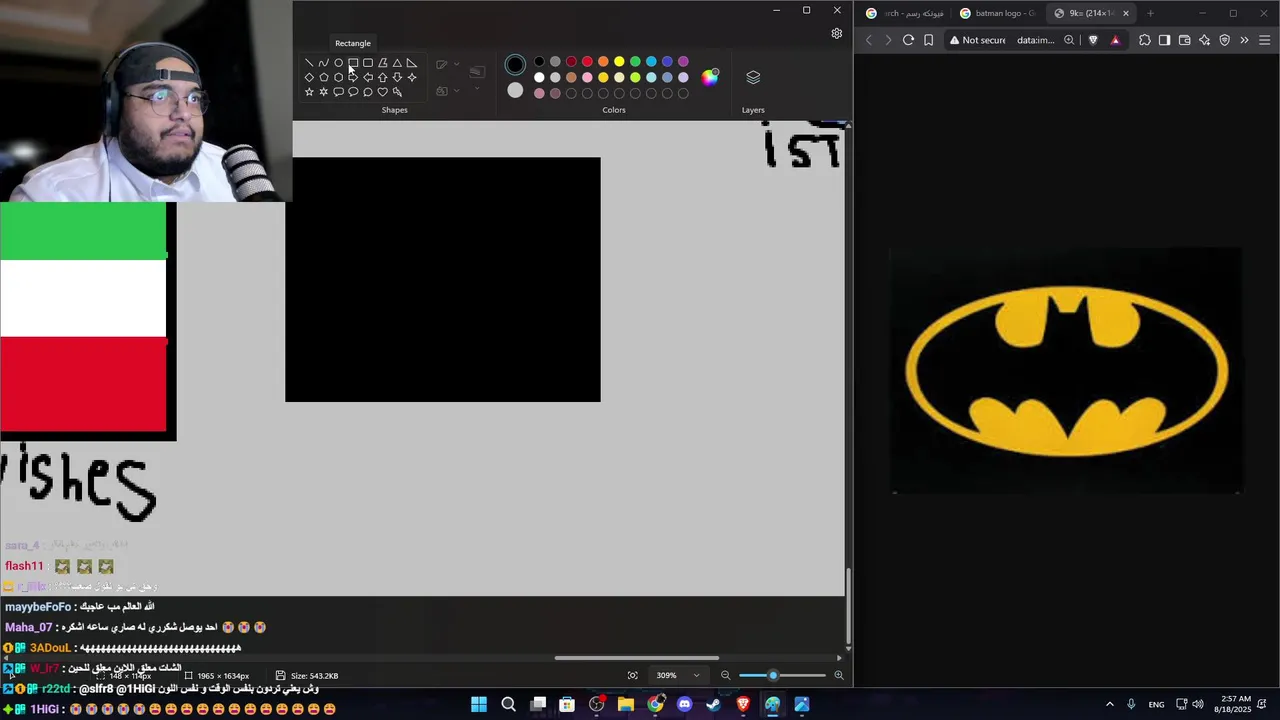Pick the purple color swatch
Image resolution: width=1280 pixels, height=720 pixels.
tap(683, 62)
